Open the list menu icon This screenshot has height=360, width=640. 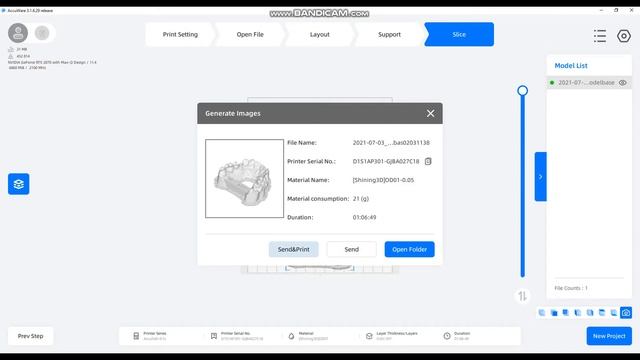pos(600,36)
